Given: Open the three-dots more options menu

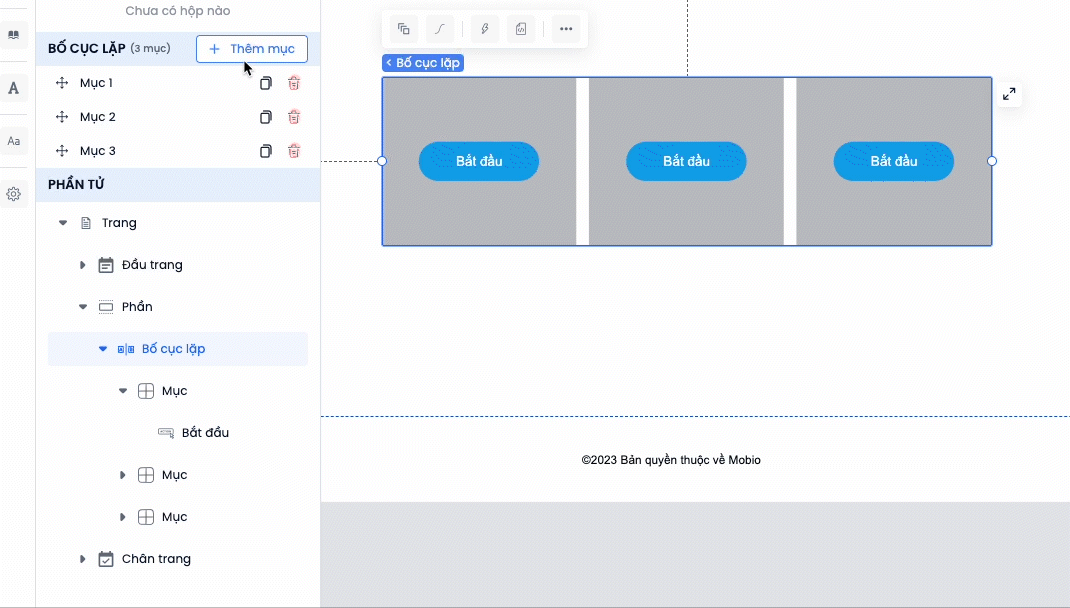Looking at the screenshot, I should (566, 29).
